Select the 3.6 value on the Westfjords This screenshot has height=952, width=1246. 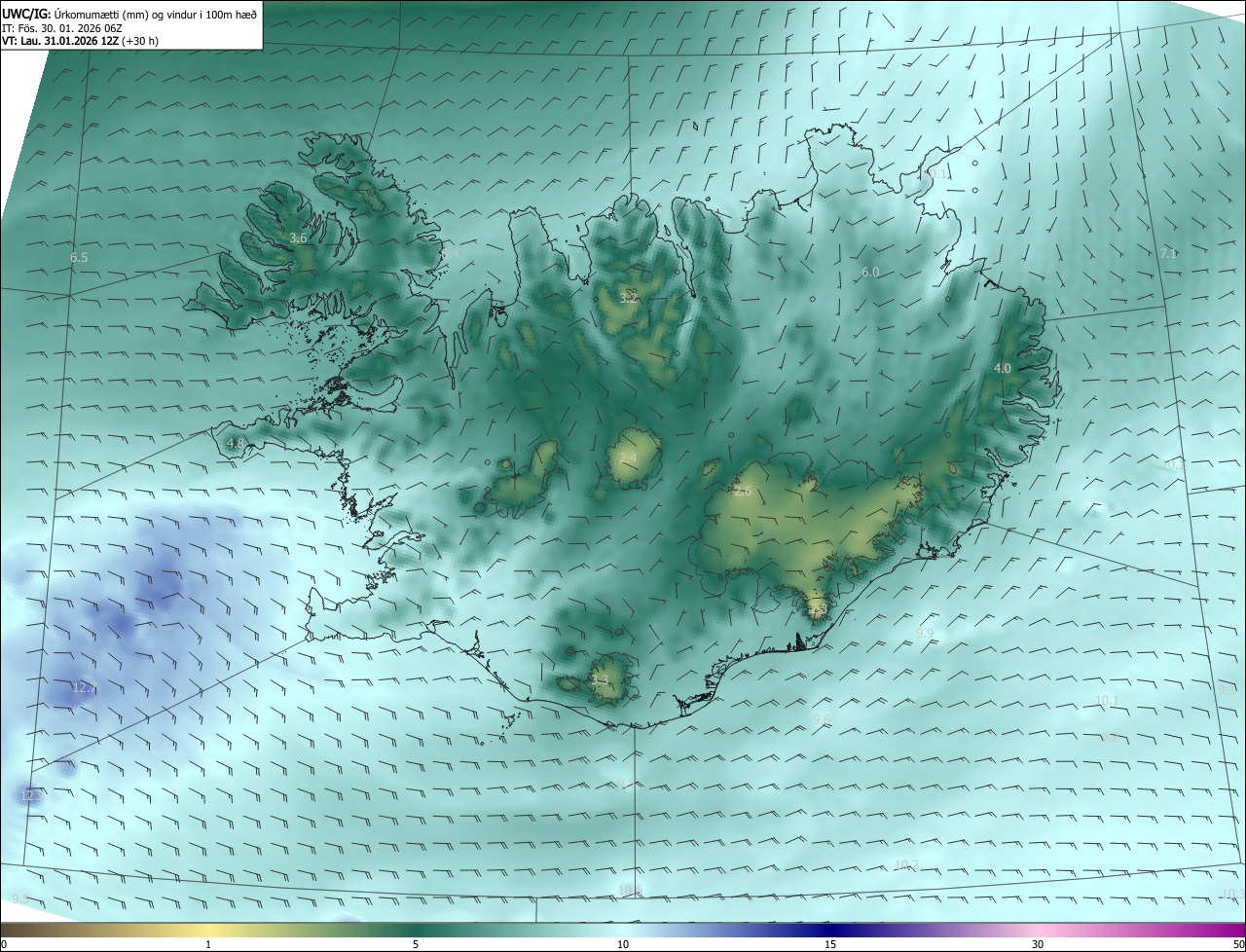(299, 238)
